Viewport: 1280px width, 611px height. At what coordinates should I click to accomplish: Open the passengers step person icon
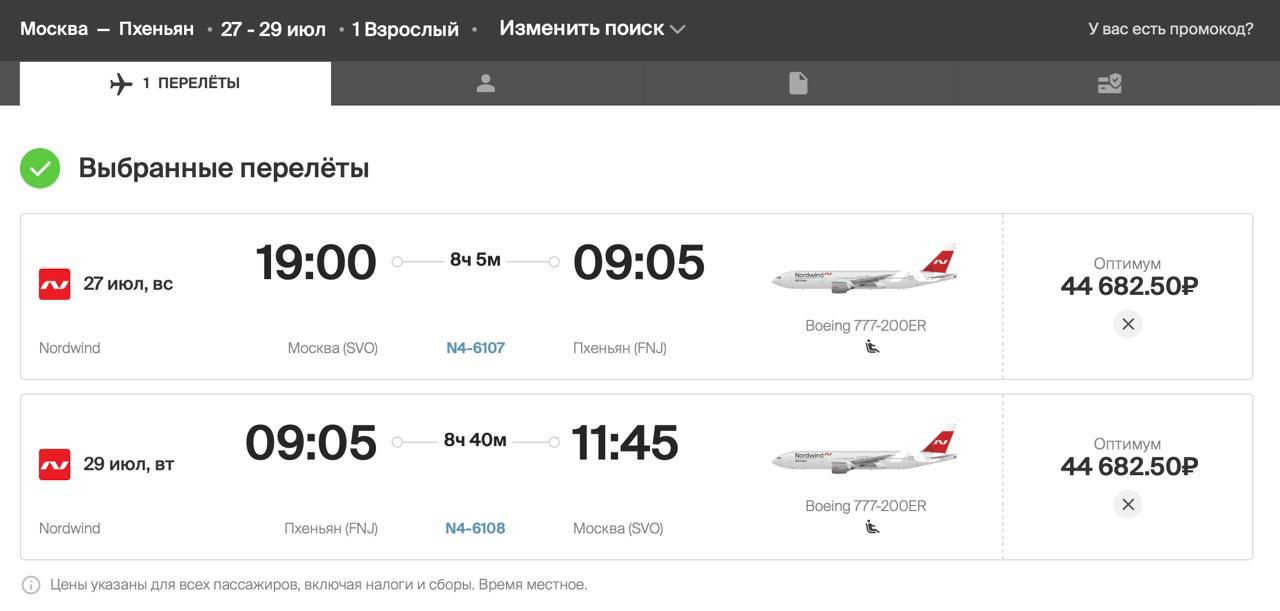point(486,84)
